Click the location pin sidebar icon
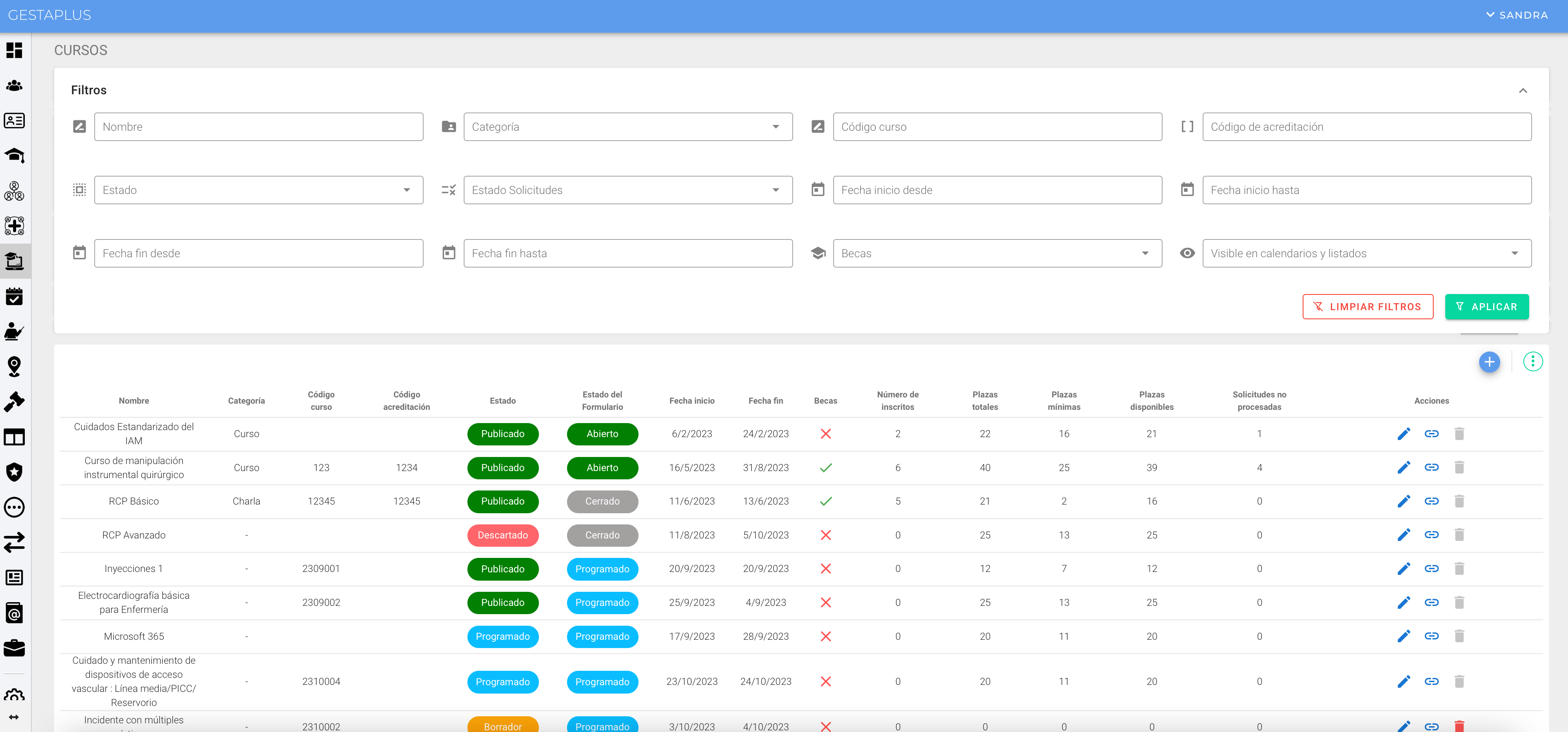Viewport: 1568px width, 732px height. point(14,366)
